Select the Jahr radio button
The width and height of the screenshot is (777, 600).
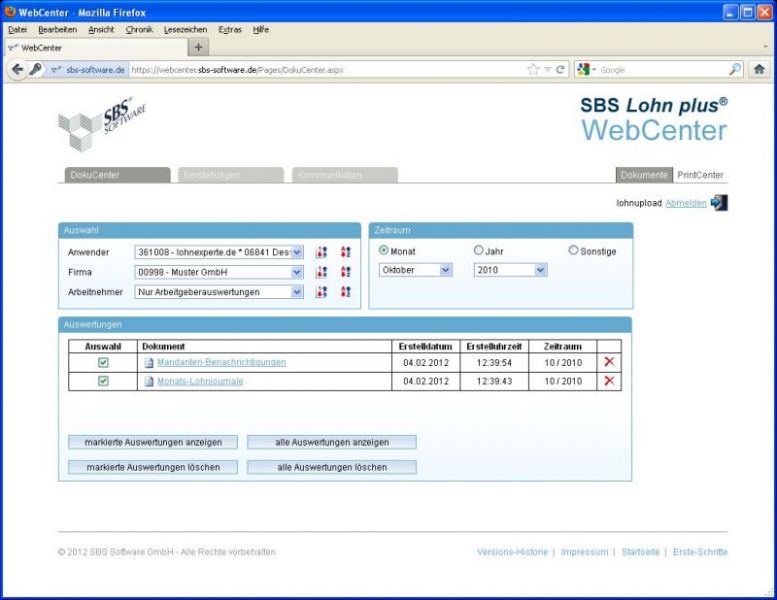(479, 251)
